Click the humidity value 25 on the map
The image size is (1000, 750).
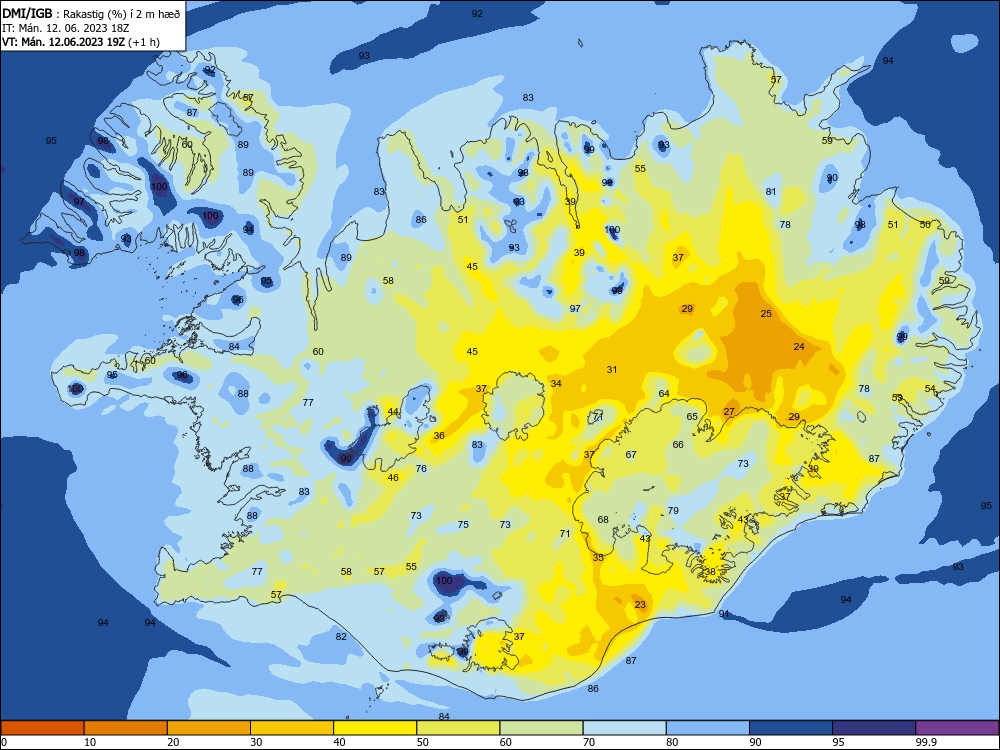766,313
